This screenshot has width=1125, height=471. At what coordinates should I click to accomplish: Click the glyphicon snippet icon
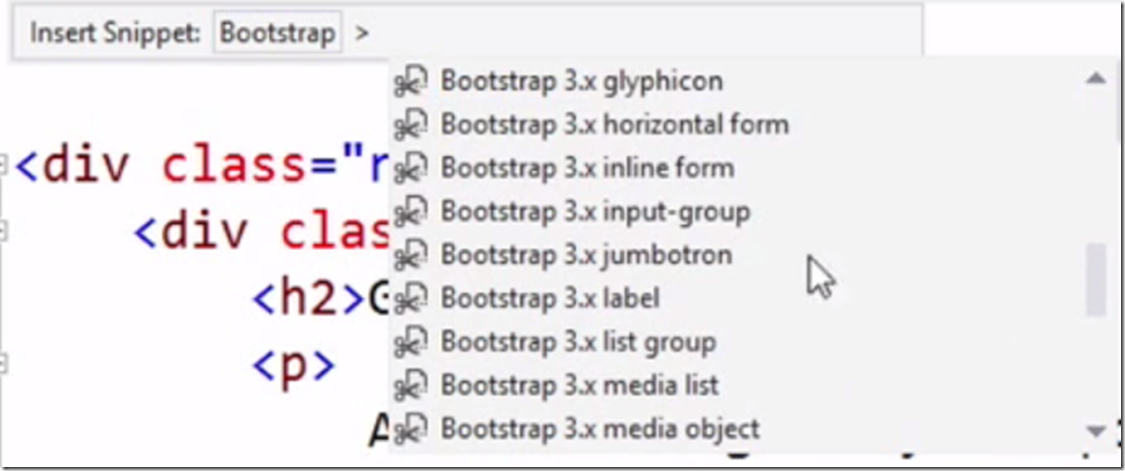point(411,82)
